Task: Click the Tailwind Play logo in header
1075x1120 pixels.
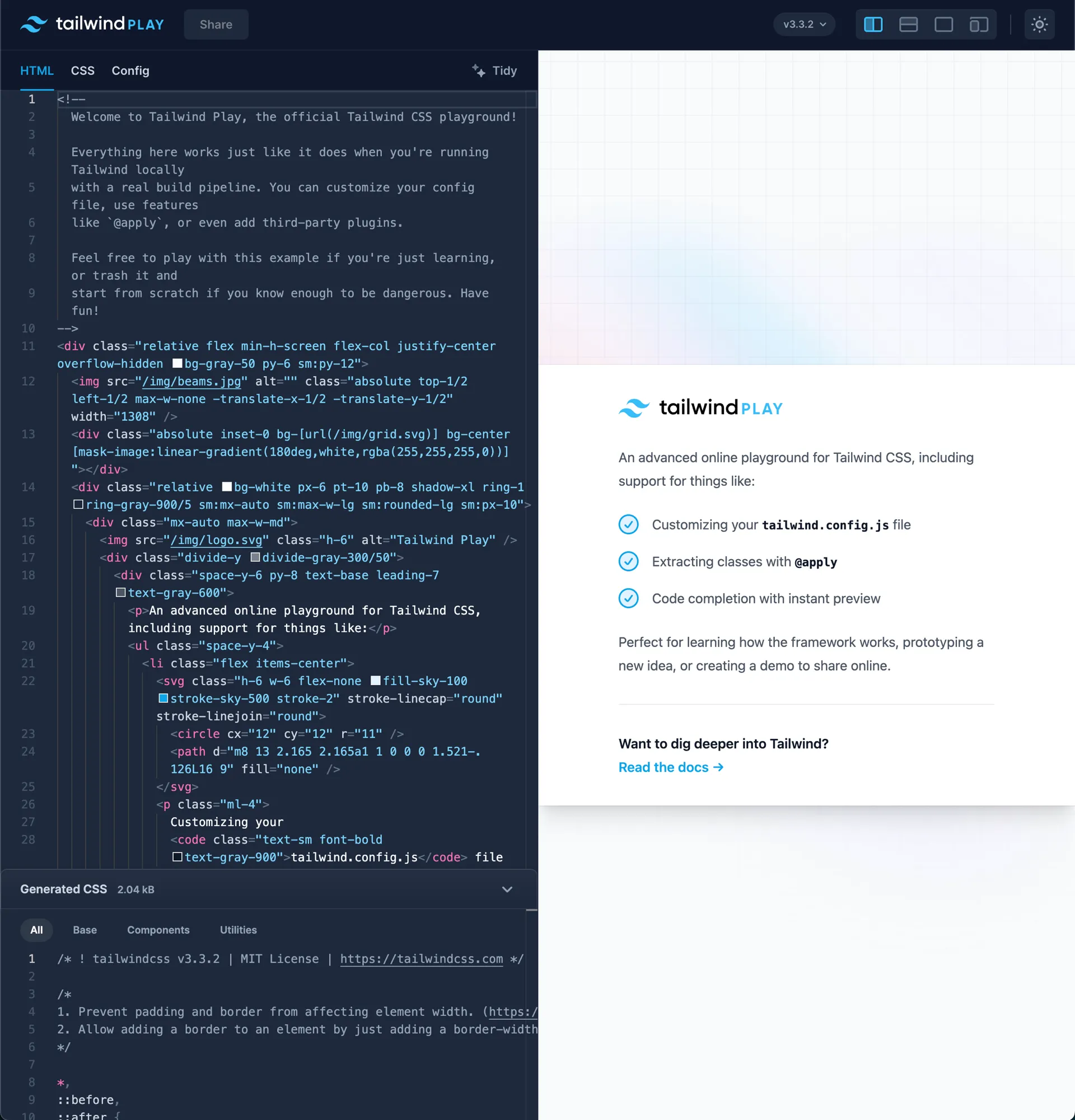Action: pos(92,24)
